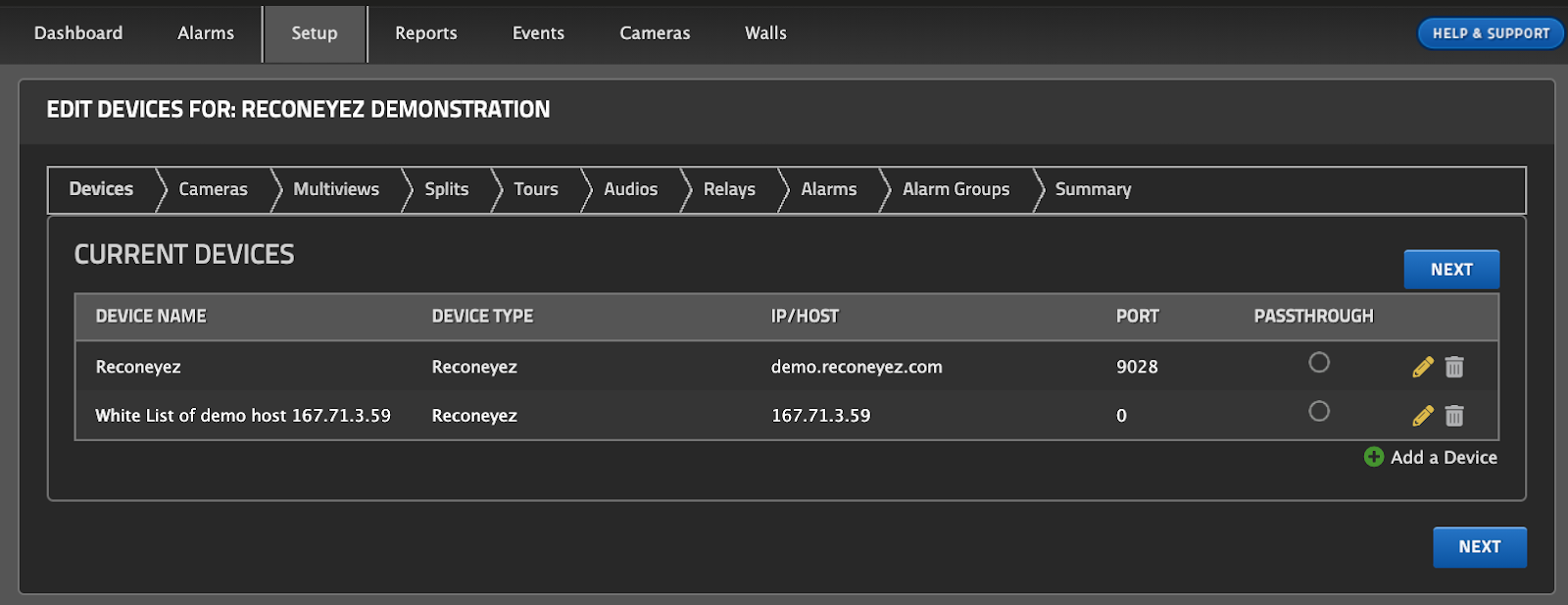Click the host 'demo.reconeyez.com'
1568x605 pixels.
tap(857, 367)
